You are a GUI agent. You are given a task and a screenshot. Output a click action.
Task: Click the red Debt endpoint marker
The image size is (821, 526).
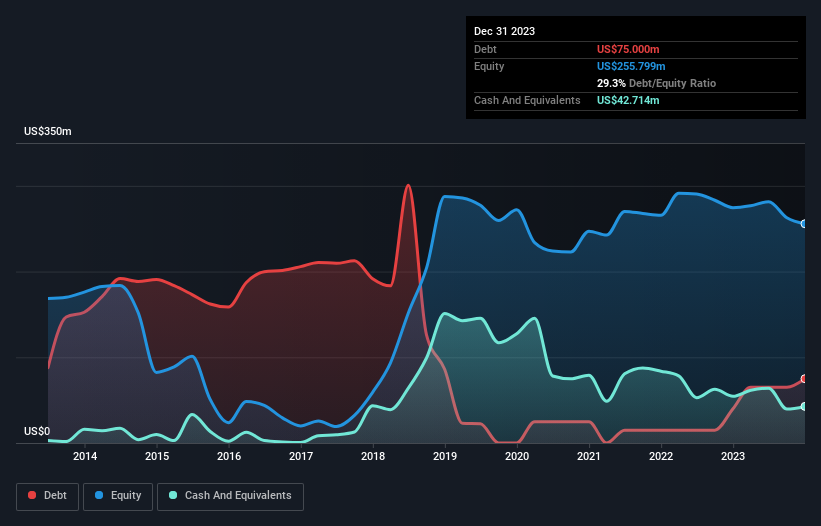pyautogui.click(x=804, y=379)
